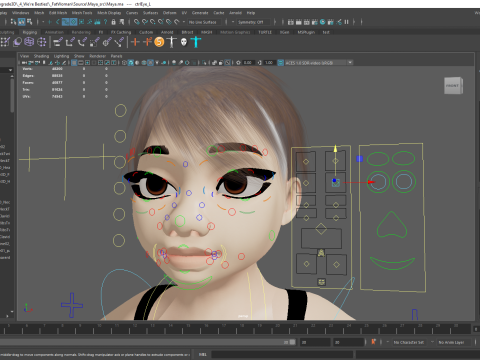Open the viewport Renderer menu
This screenshot has height=360, width=480.
click(97, 56)
